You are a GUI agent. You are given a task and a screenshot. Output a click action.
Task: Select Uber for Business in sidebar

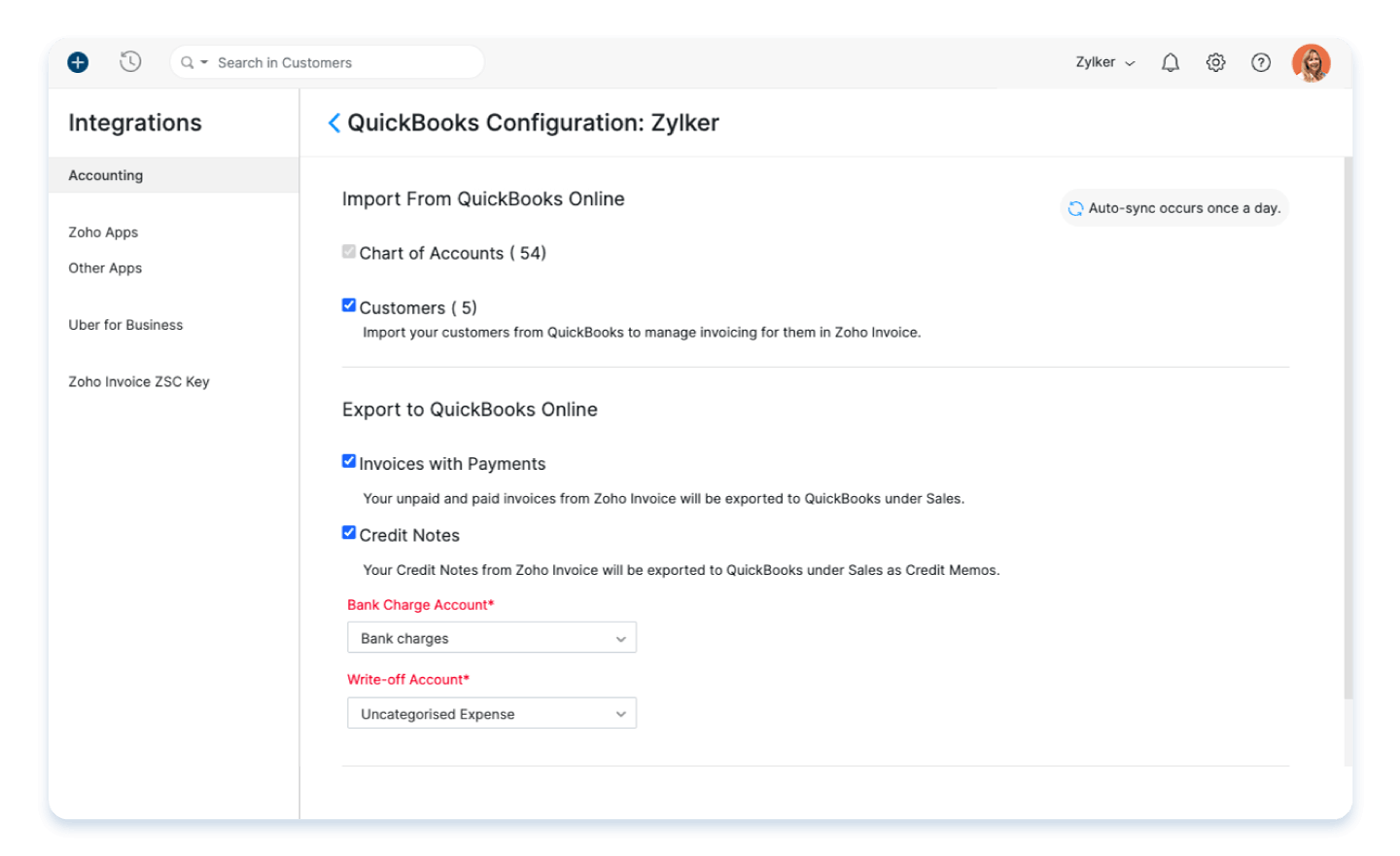(x=125, y=325)
